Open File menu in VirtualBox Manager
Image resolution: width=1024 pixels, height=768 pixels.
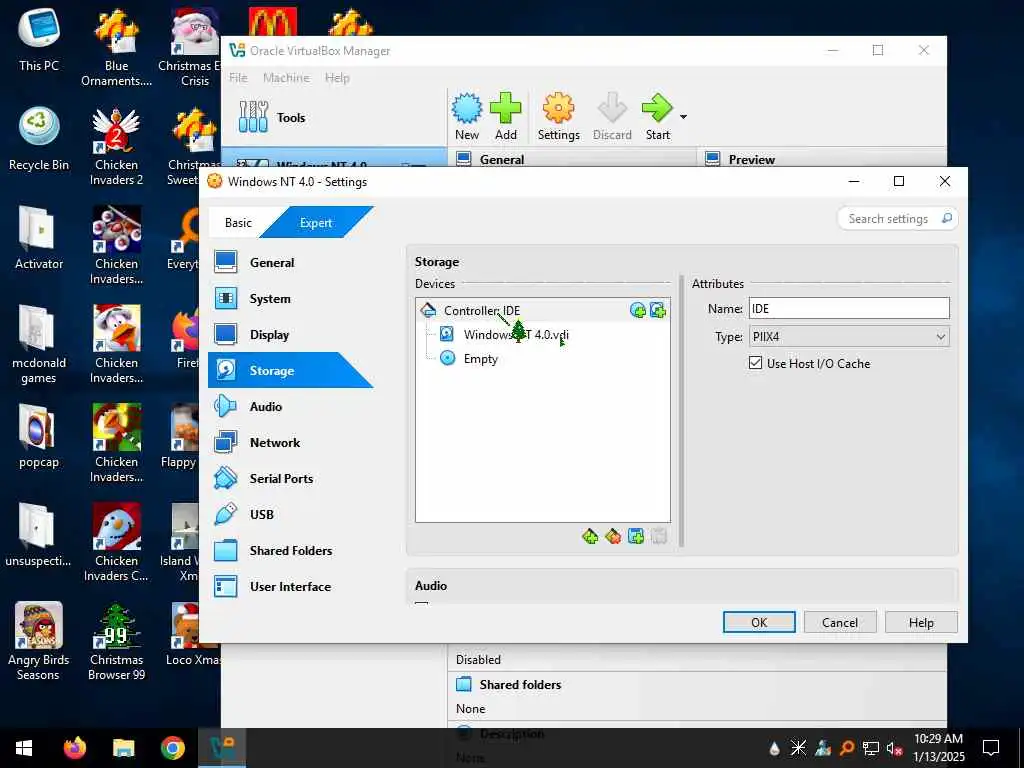[238, 78]
